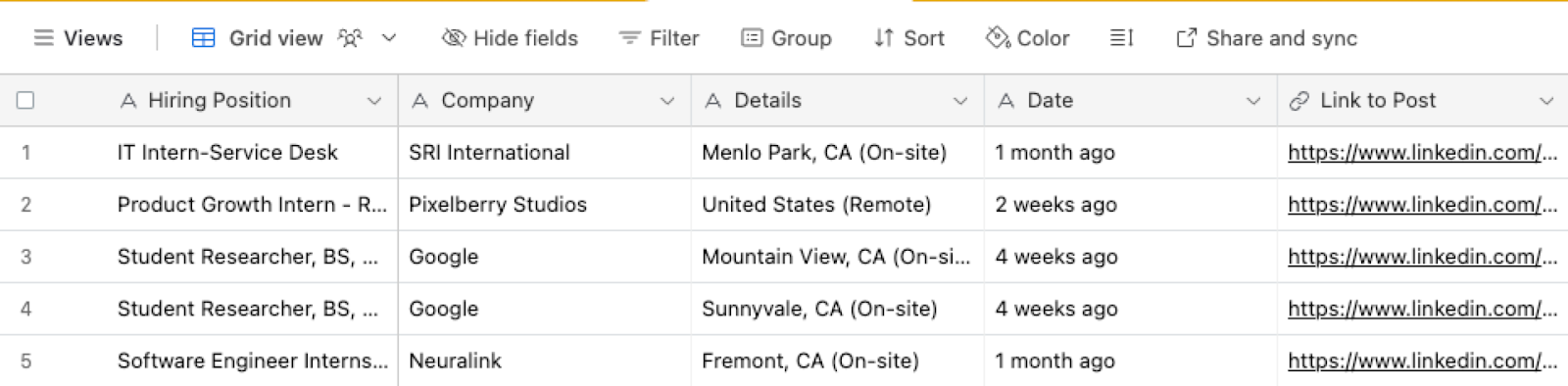Expand the Hiring Position column dropdown
Screen dimensions: 1568x386
[x=374, y=101]
